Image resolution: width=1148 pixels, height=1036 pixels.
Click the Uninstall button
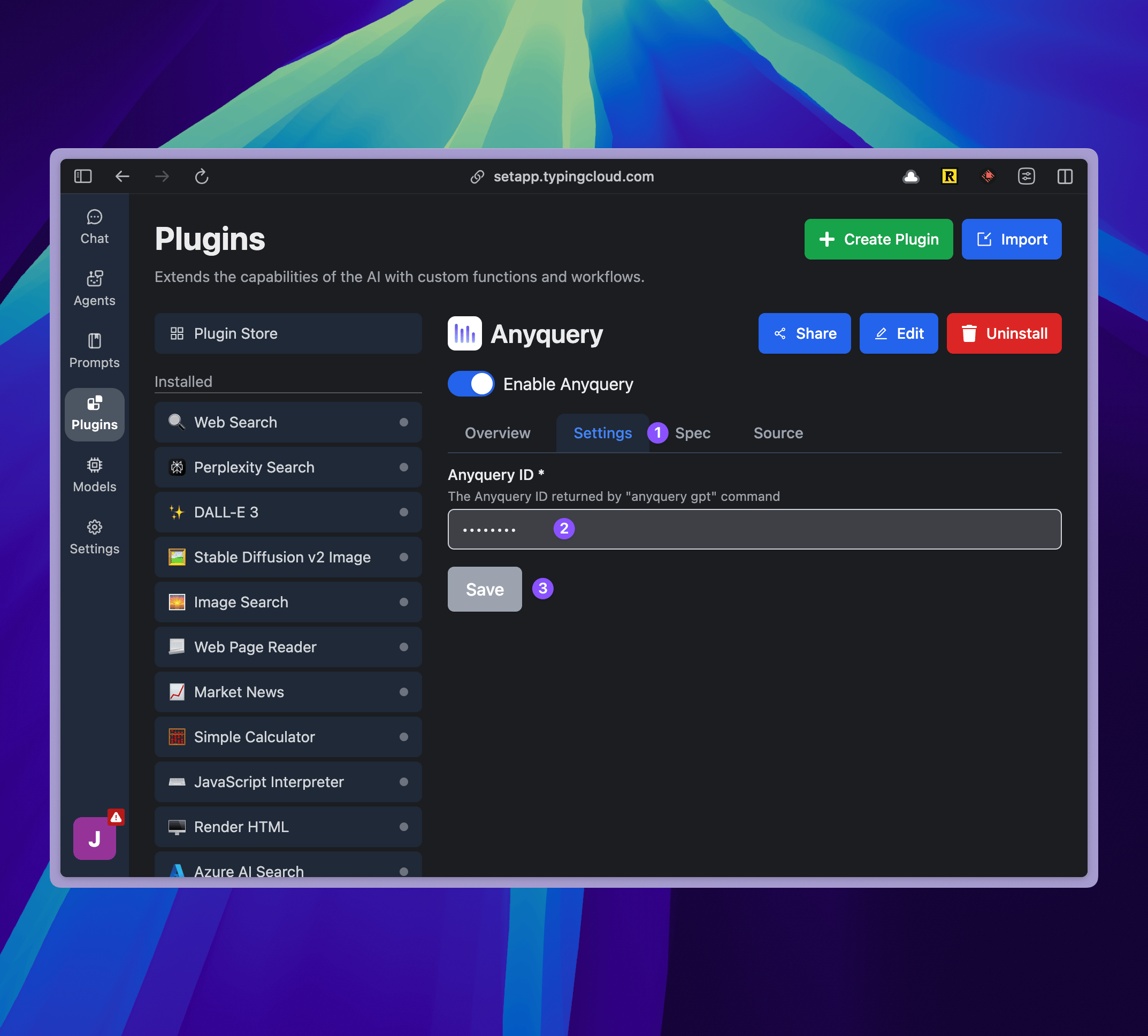1004,333
